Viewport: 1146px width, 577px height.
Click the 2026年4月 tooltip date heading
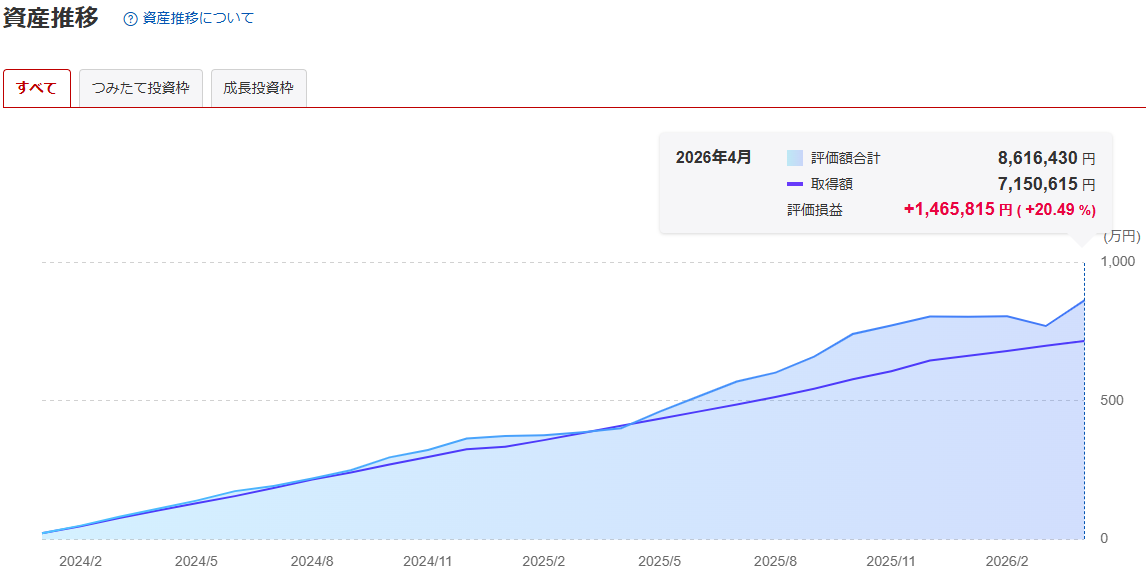[x=713, y=158]
